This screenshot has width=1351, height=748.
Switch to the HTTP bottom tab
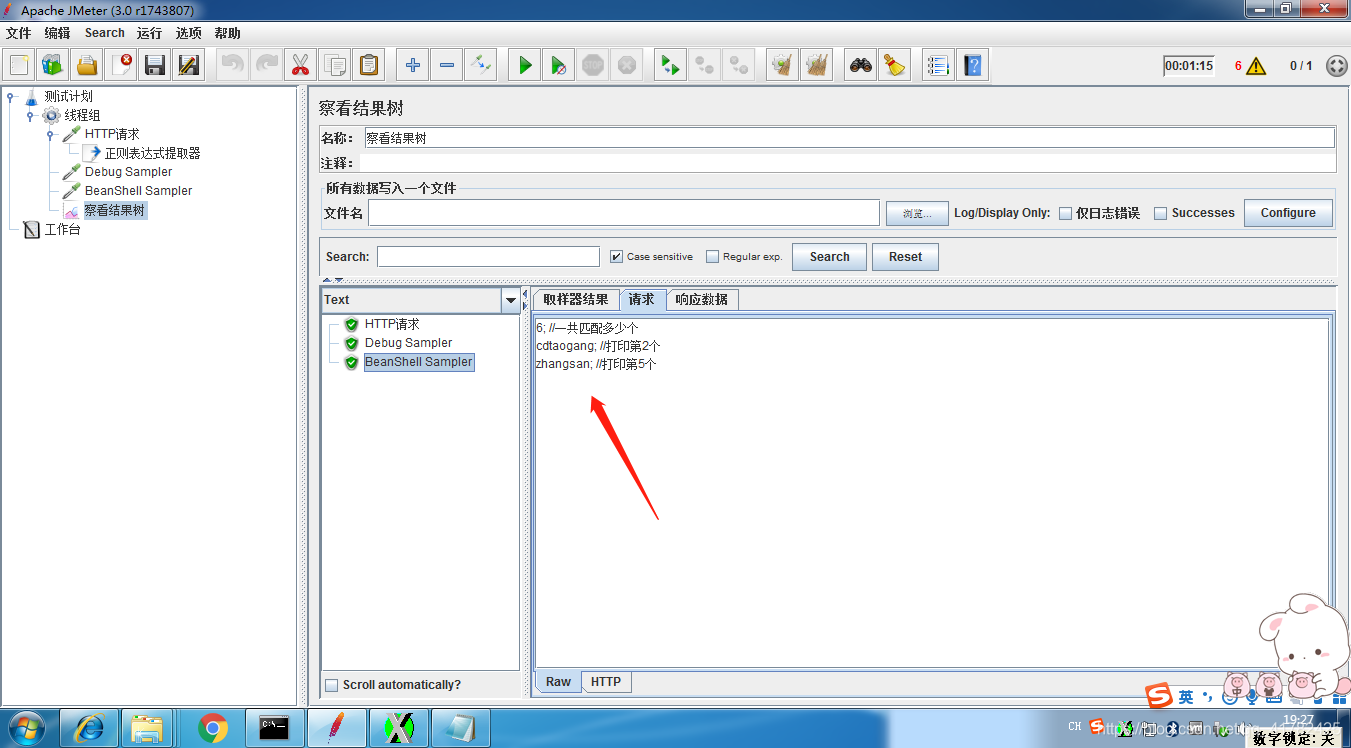[x=606, y=682]
